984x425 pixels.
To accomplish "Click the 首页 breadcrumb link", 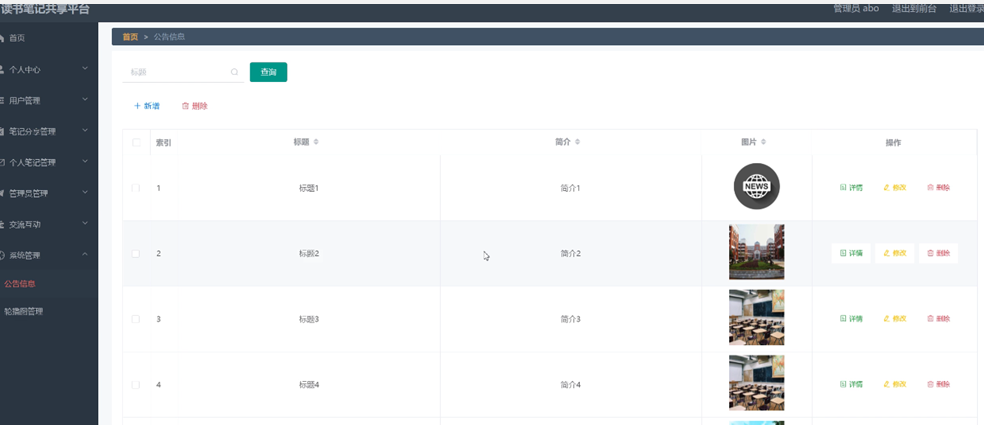I will tap(130, 37).
